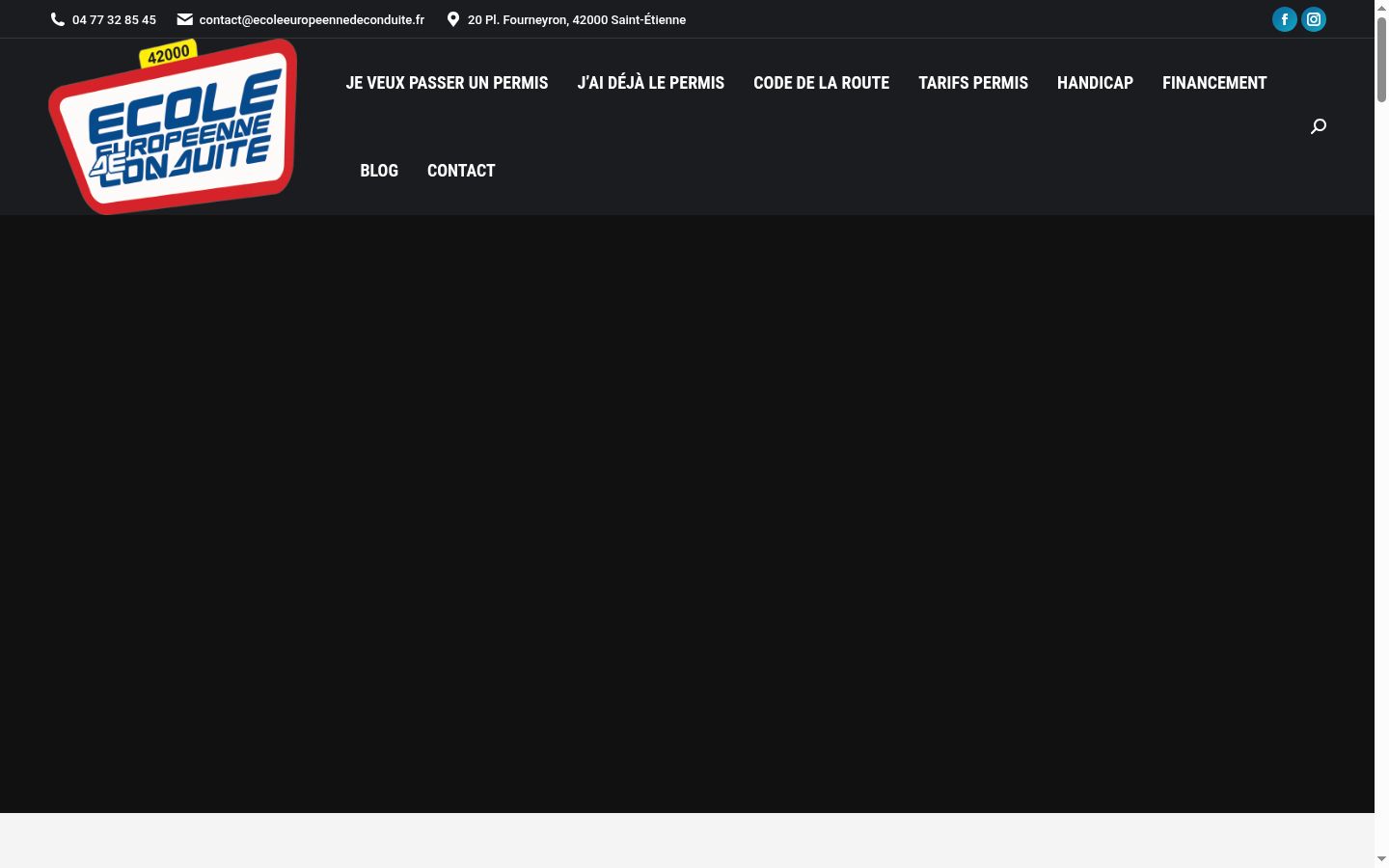Open the Facebook page icon
The image size is (1389, 868).
pyautogui.click(x=1285, y=19)
